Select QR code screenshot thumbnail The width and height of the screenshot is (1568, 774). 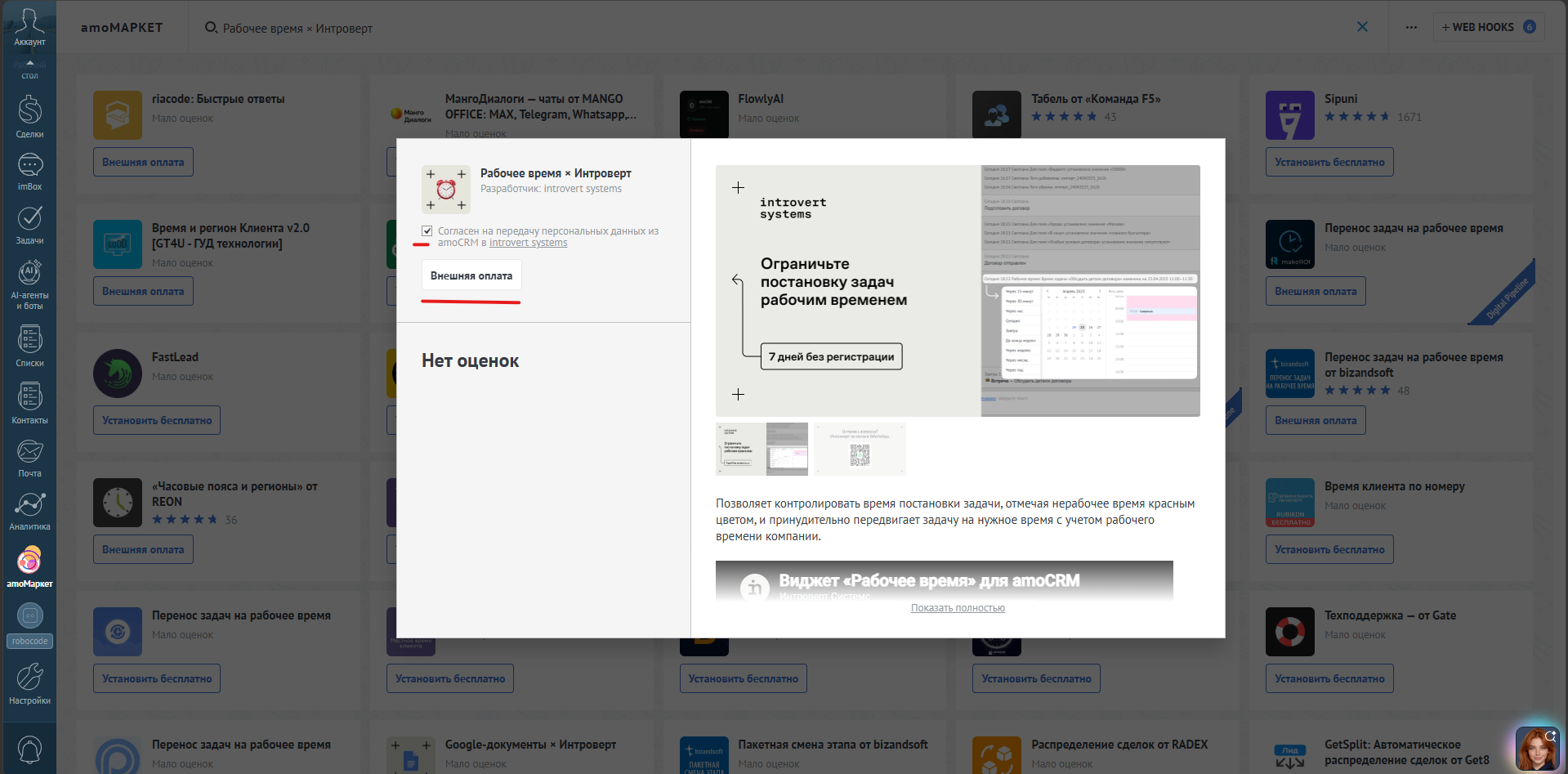860,449
